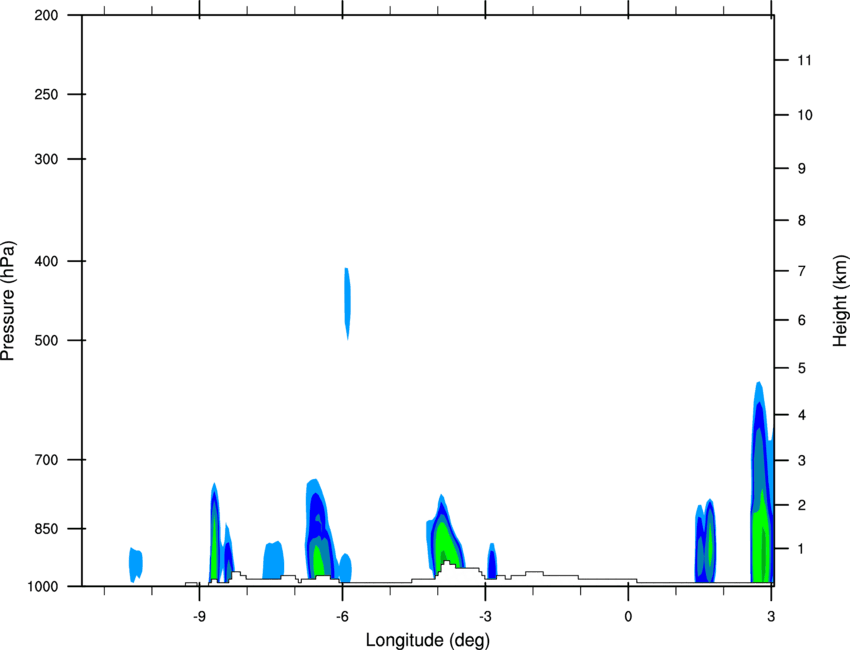Click the 9 km height label

[802, 168]
